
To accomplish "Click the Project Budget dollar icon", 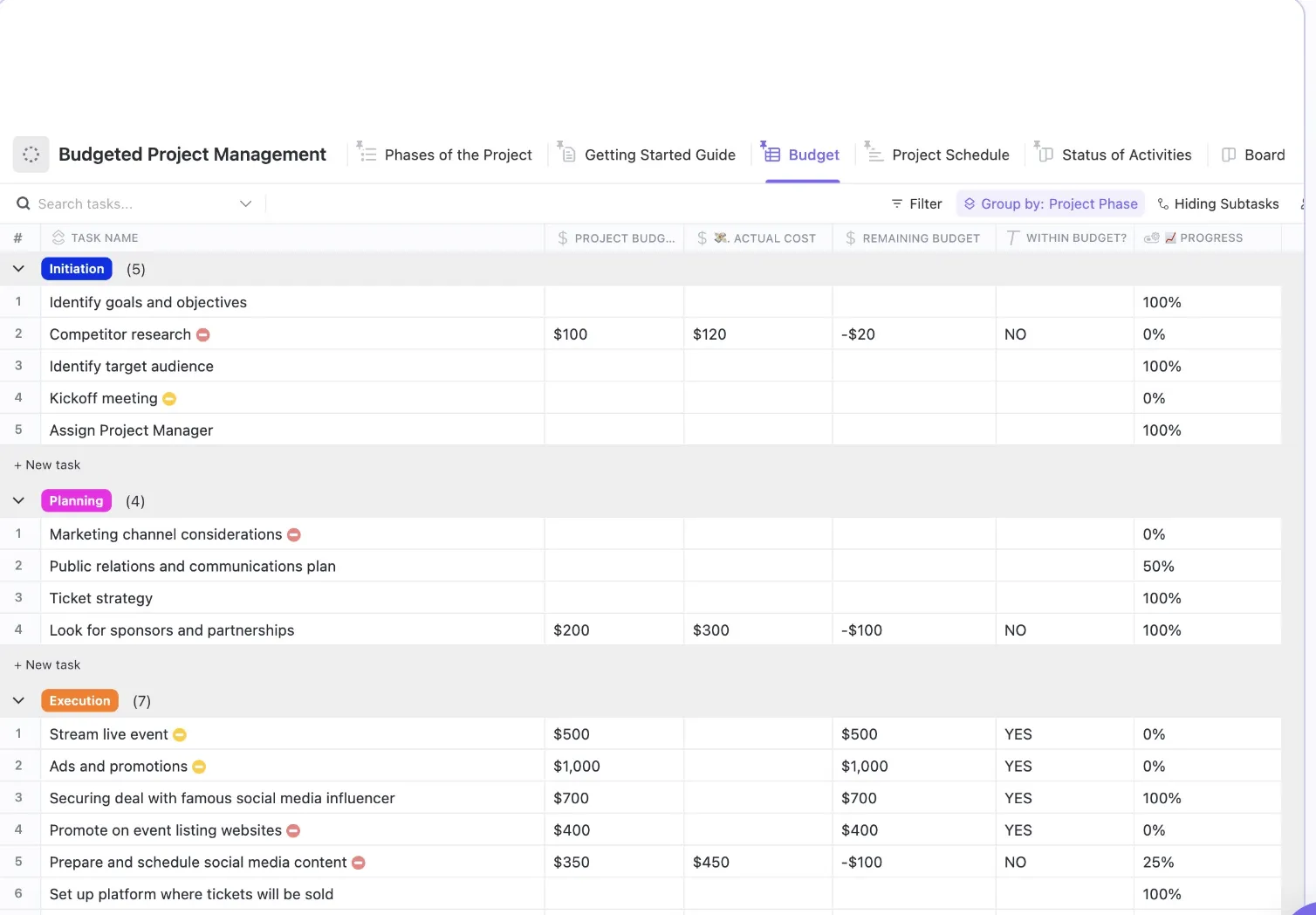I will click(563, 237).
